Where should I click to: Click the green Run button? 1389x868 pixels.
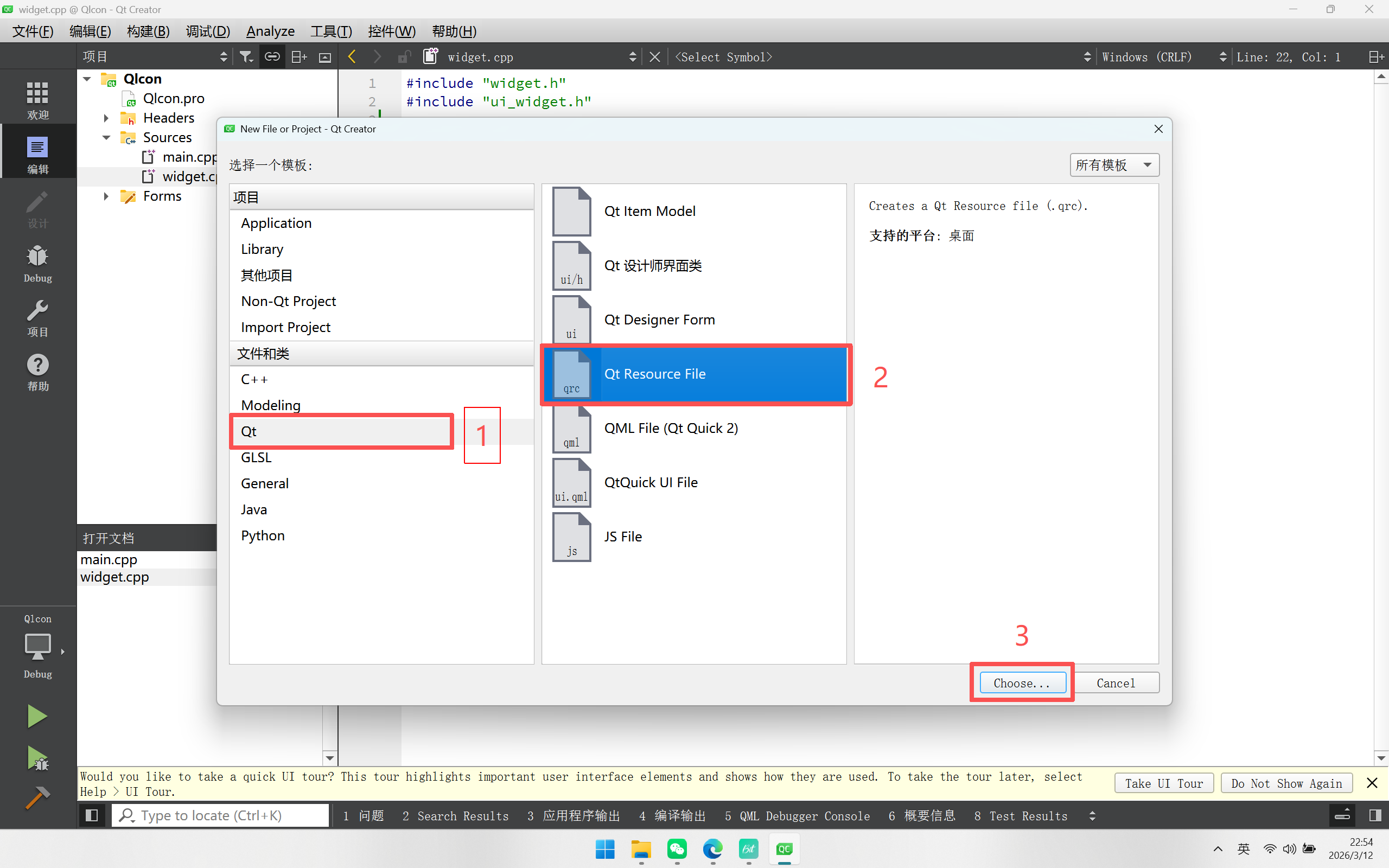pos(37,716)
